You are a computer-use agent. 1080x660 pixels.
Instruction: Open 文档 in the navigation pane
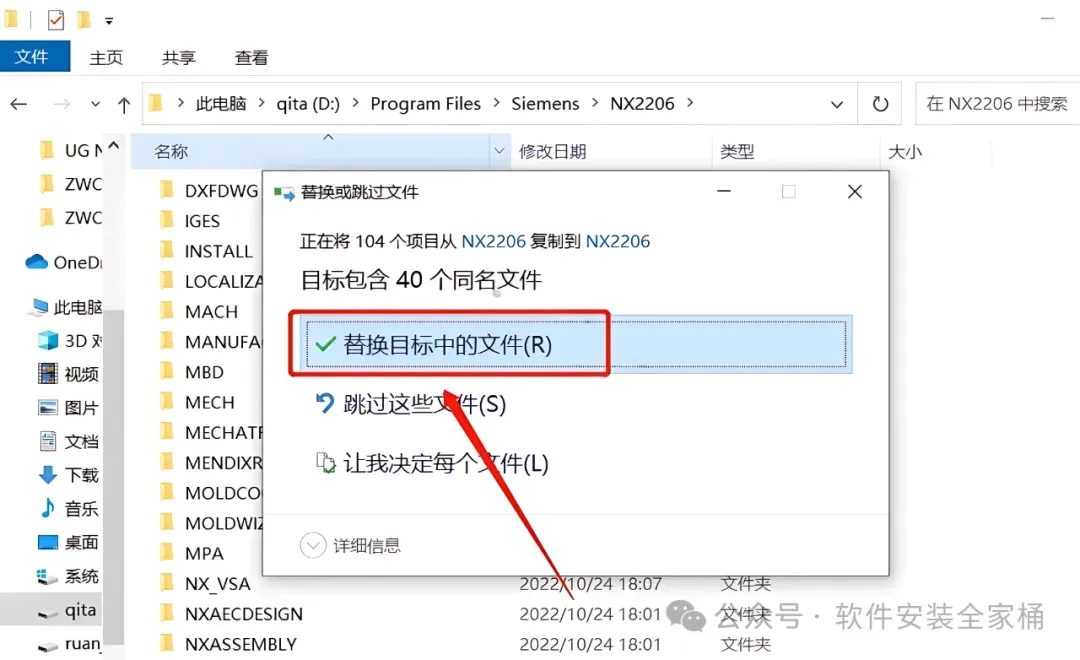(68, 441)
